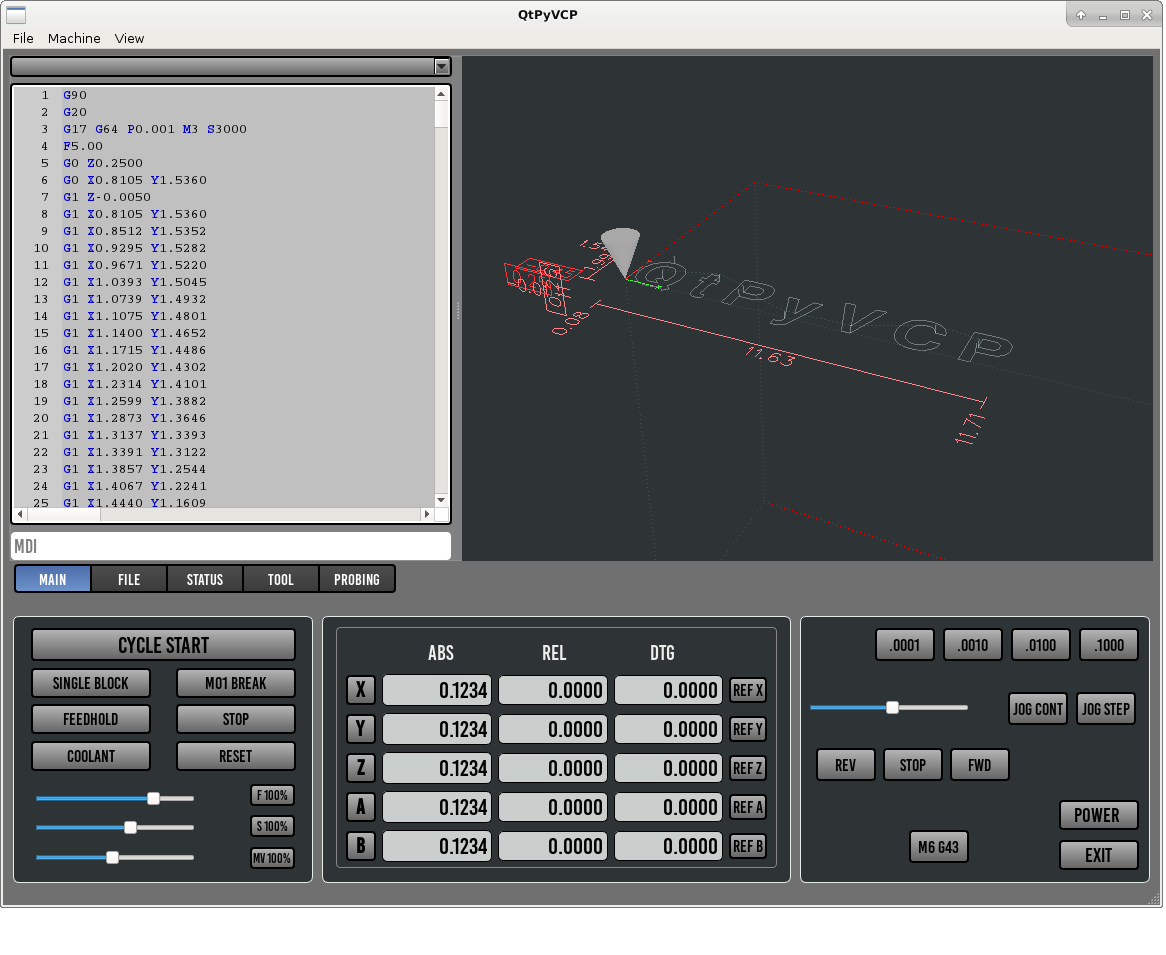Home the Z axis with REF Z

point(748,768)
